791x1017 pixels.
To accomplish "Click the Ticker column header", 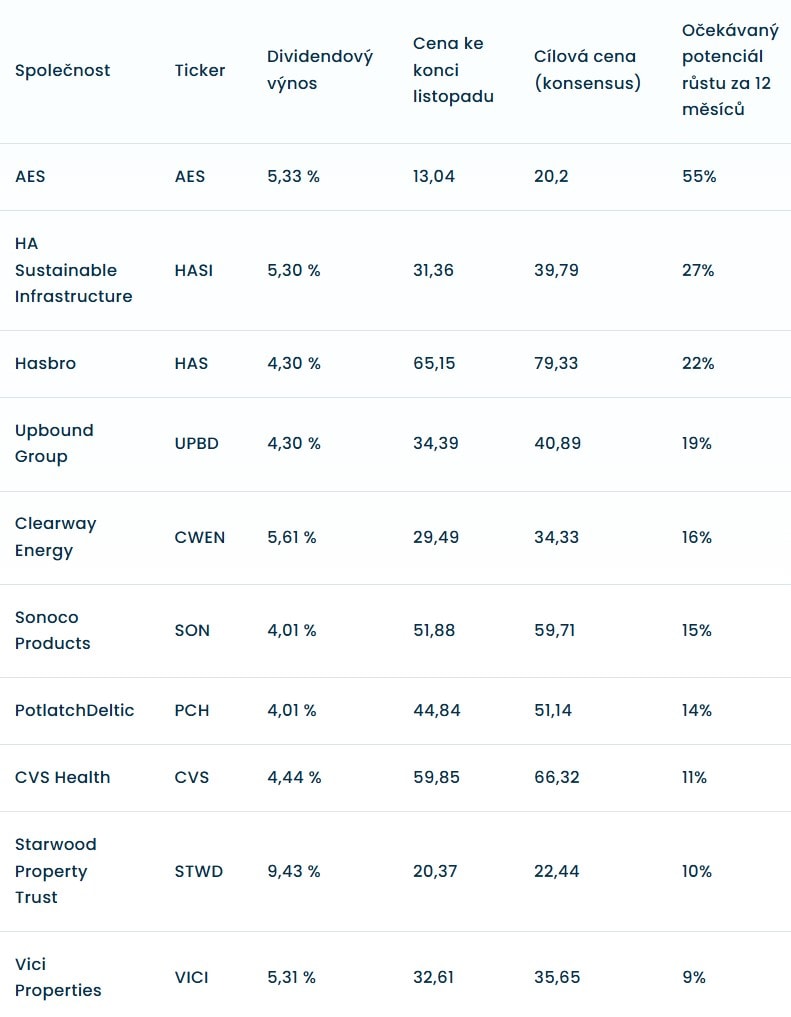I will coord(200,70).
